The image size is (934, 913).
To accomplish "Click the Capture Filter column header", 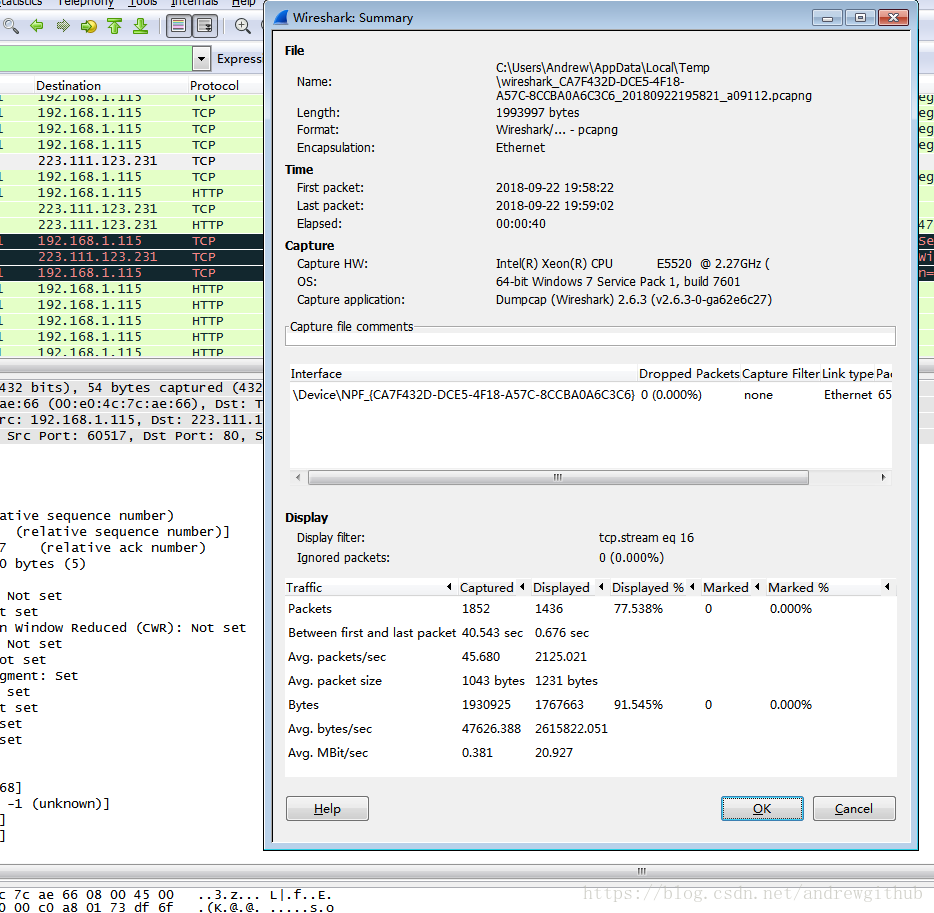I will (x=780, y=373).
